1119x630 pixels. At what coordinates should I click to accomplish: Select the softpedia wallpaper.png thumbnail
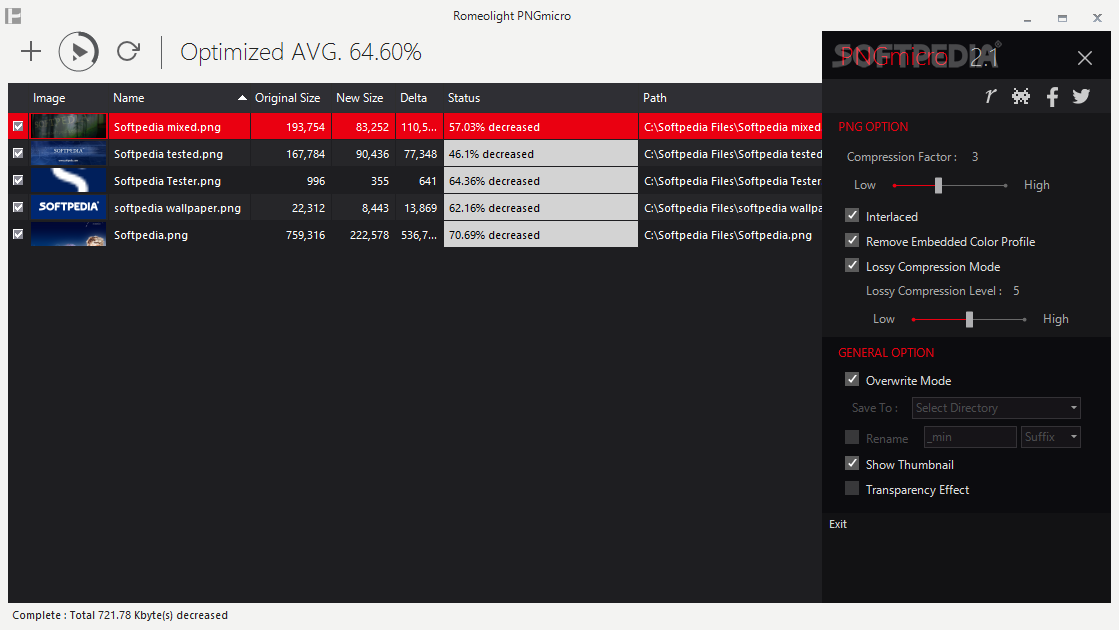pos(69,207)
